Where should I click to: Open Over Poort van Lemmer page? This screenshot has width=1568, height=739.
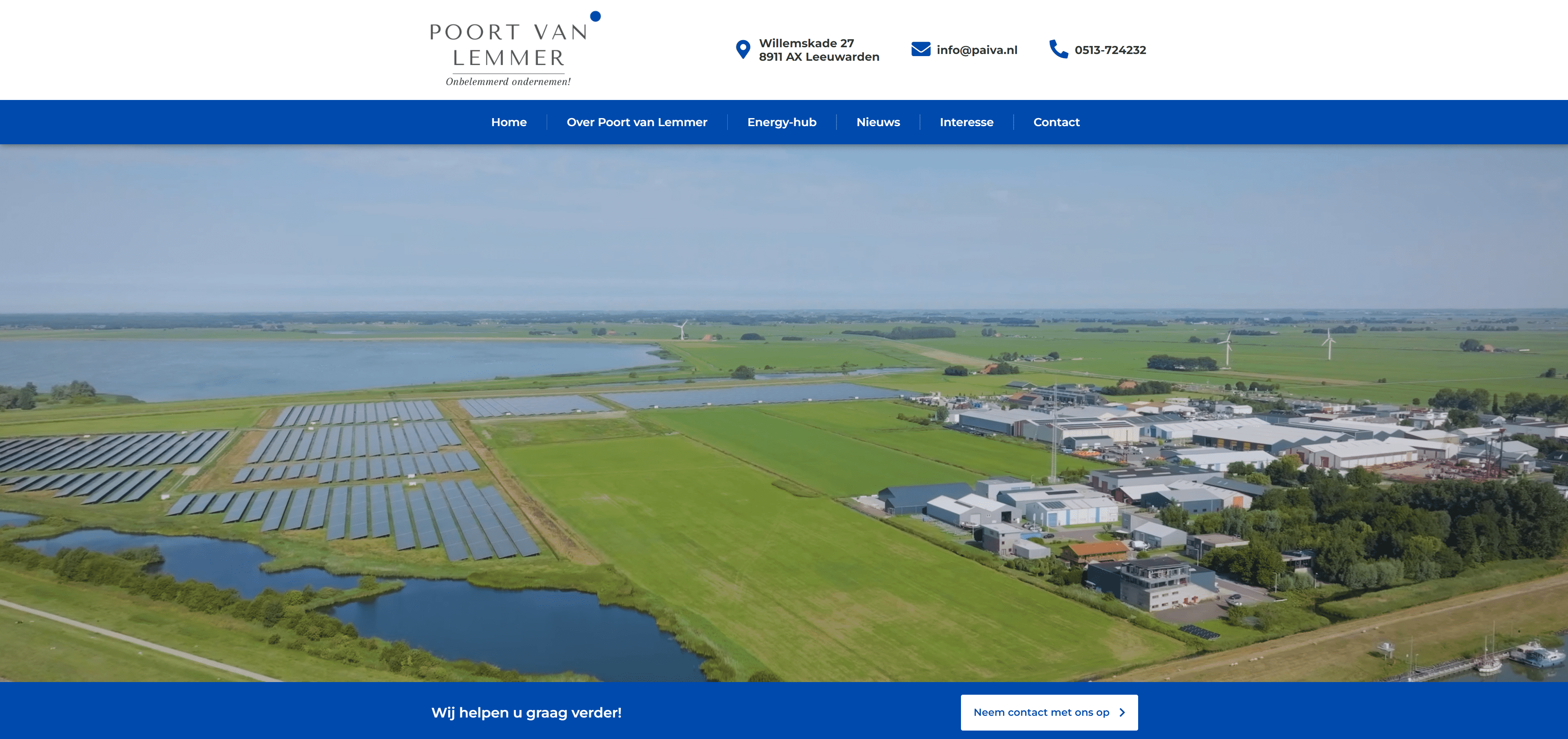point(637,122)
